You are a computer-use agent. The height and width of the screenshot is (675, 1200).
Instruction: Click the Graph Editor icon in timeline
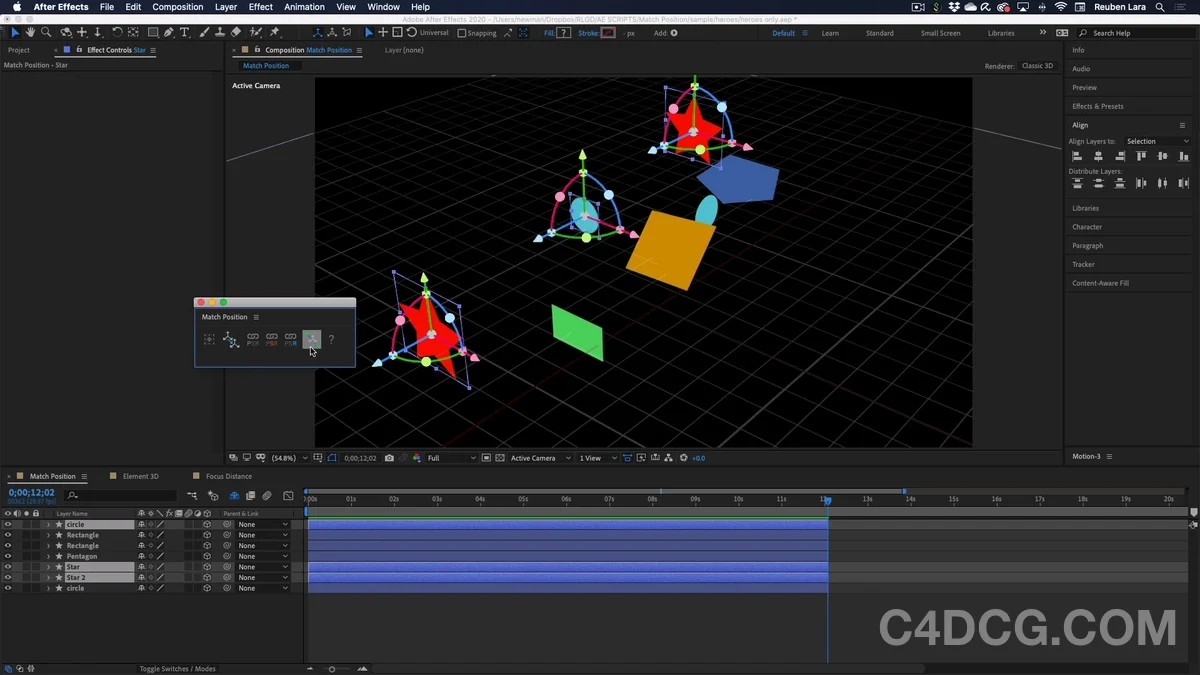coord(289,496)
